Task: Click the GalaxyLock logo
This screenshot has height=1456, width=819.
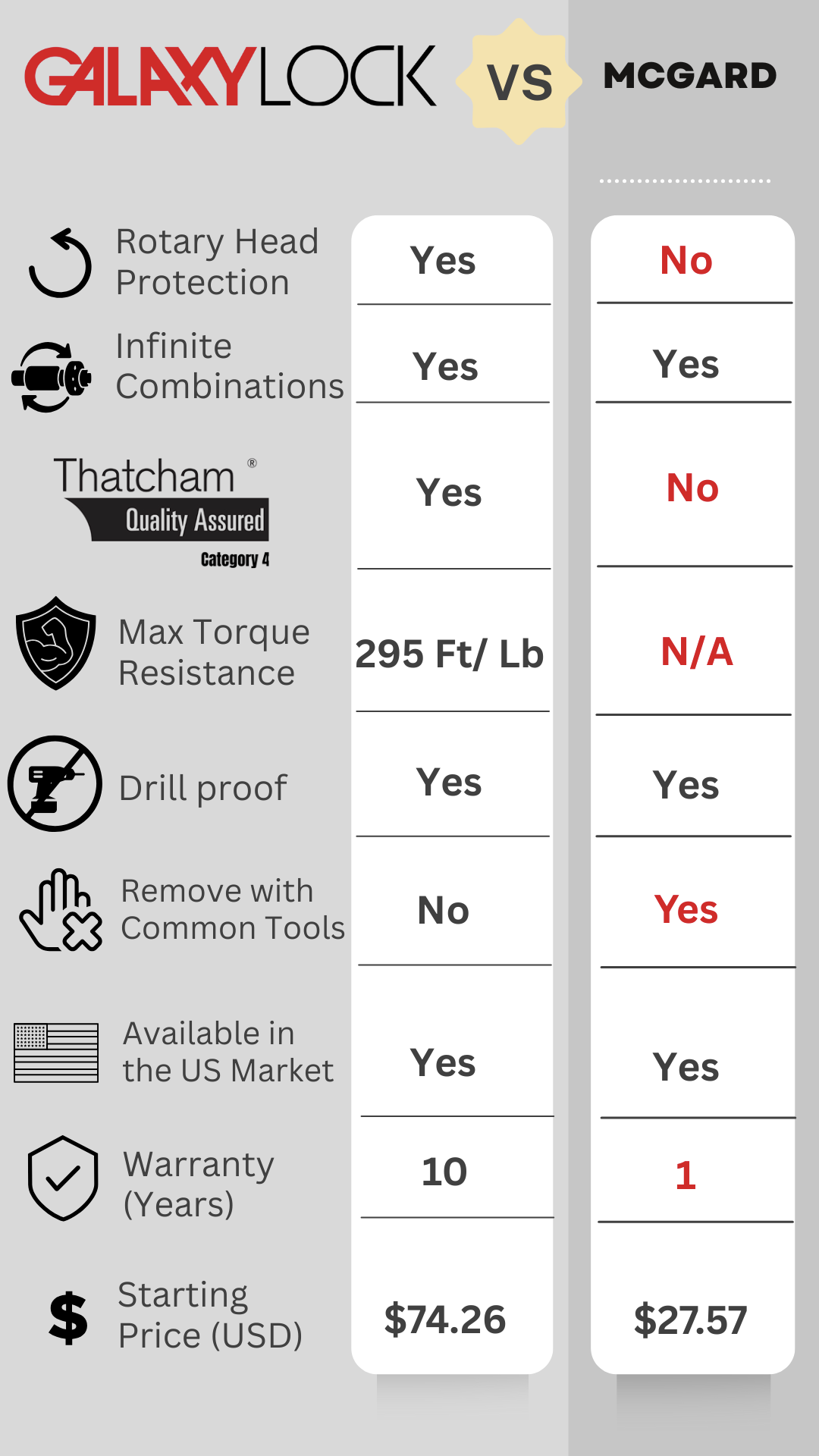Action: (231, 77)
